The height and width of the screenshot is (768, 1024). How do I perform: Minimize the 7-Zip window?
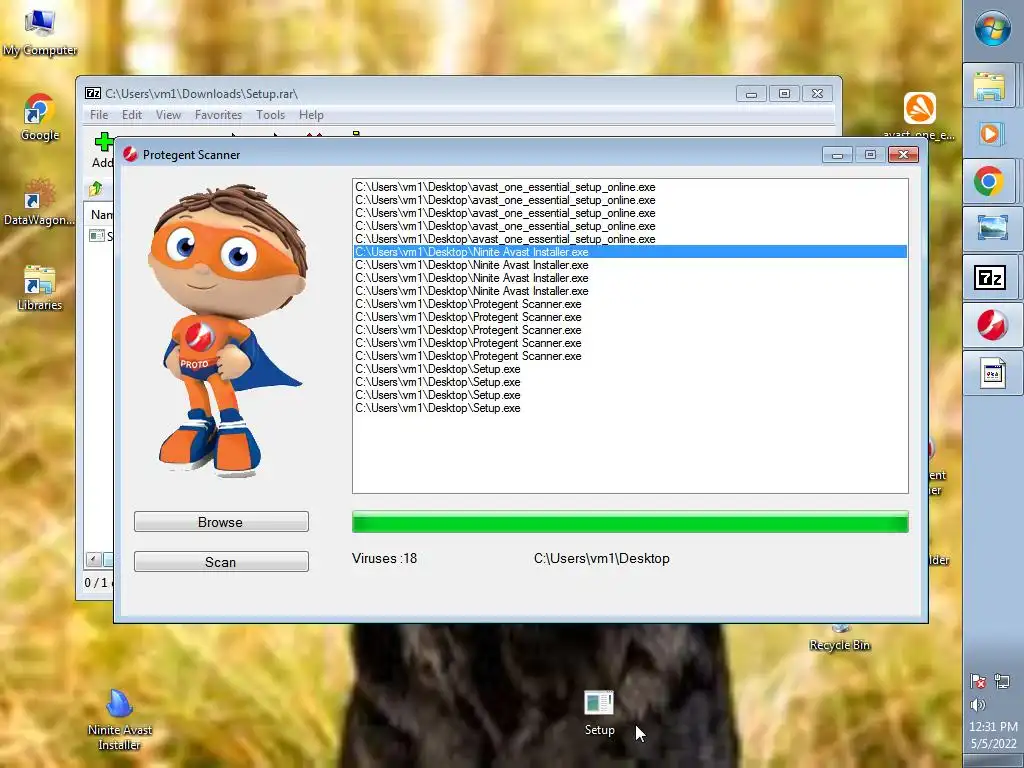coord(751,94)
